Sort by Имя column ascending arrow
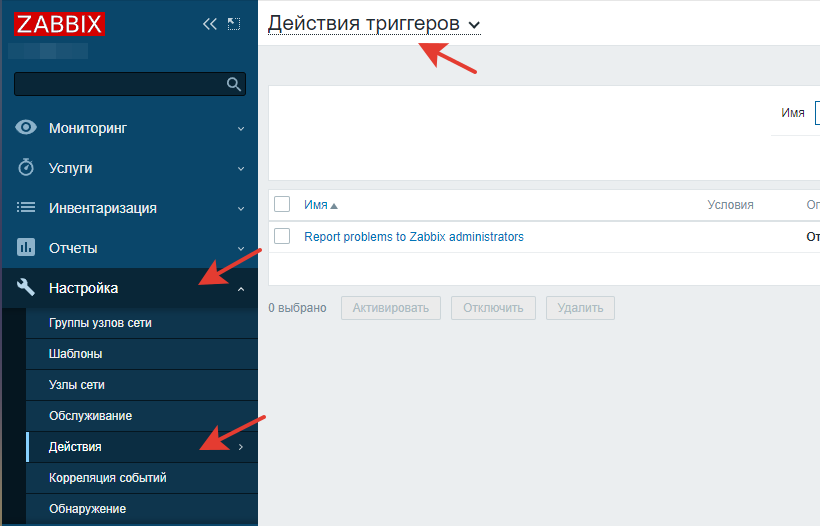Viewport: 820px width, 526px height. (334, 206)
